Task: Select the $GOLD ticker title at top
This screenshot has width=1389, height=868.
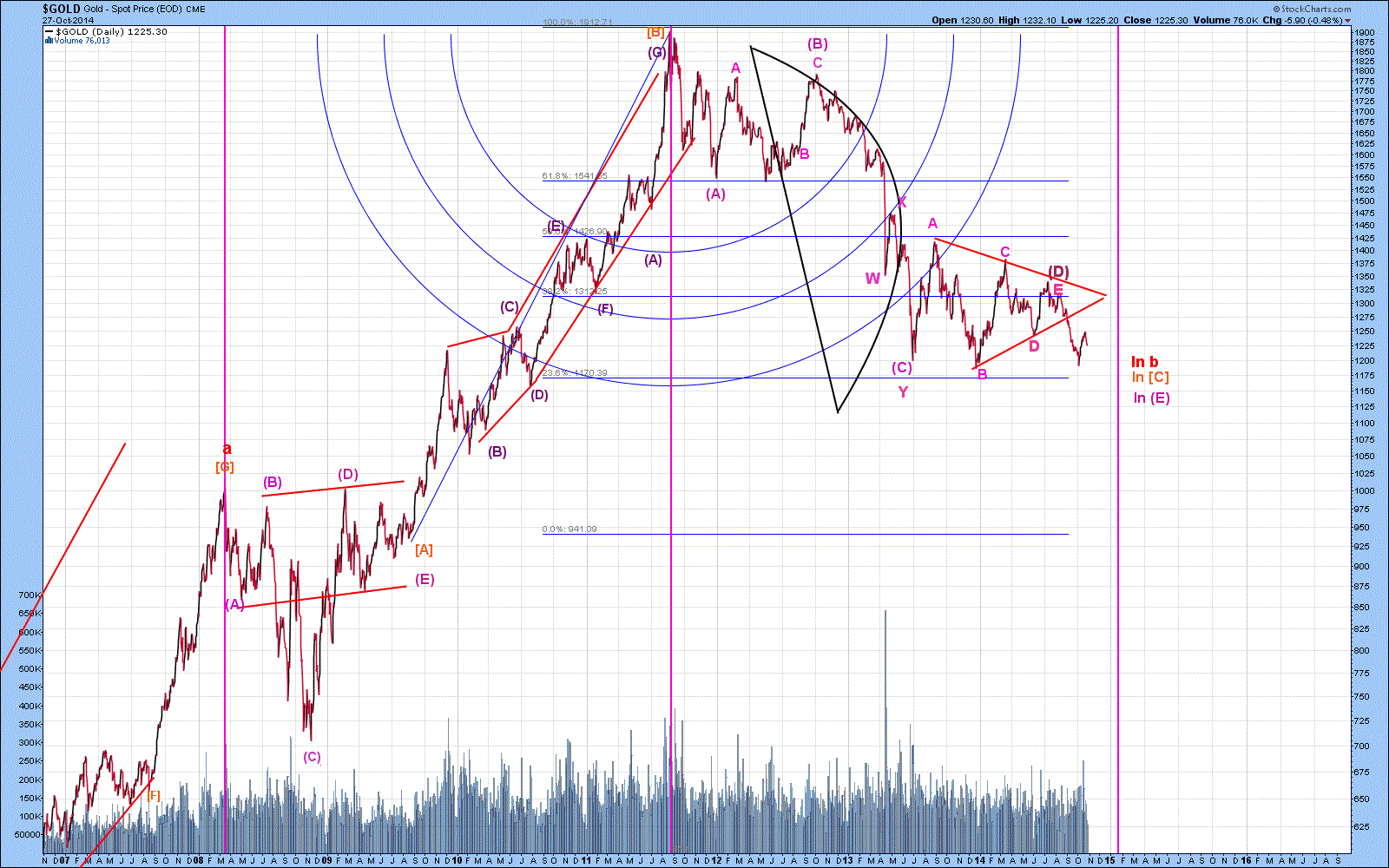Action: pyautogui.click(x=62, y=9)
